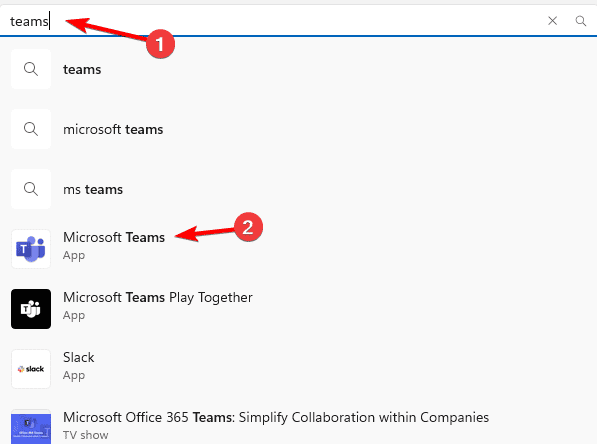Click the App label under Microsoft Teams
The width and height of the screenshot is (597, 444).
pos(74,256)
